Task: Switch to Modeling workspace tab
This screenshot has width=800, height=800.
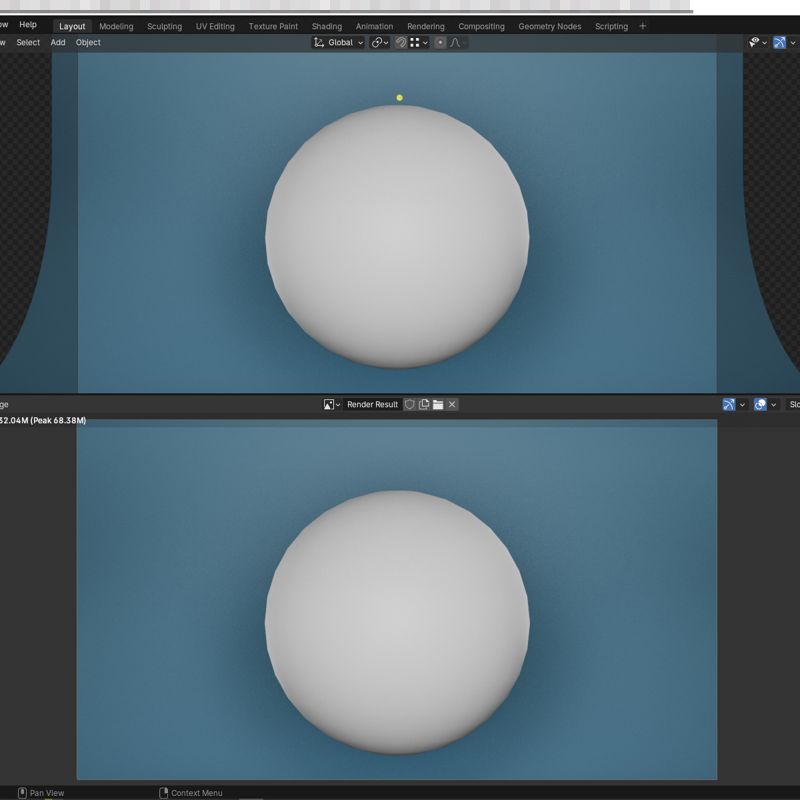Action: (116, 26)
